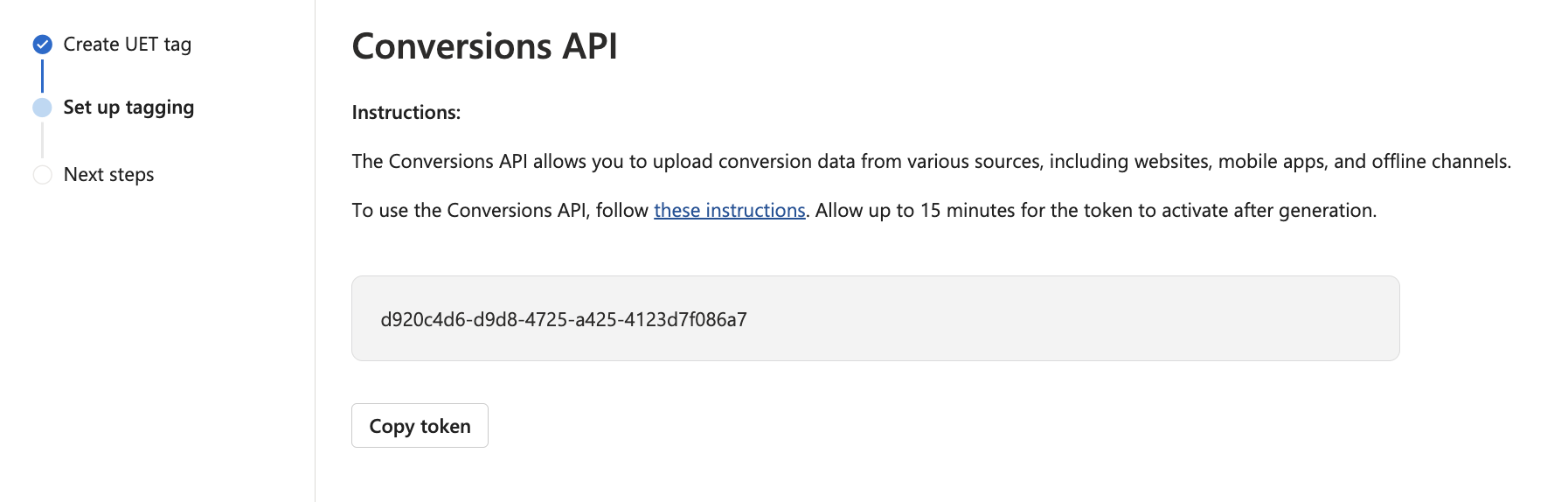Click the token string d920c4d6-d9d8-4725-a425-4123d7f086a7

pyautogui.click(x=564, y=319)
